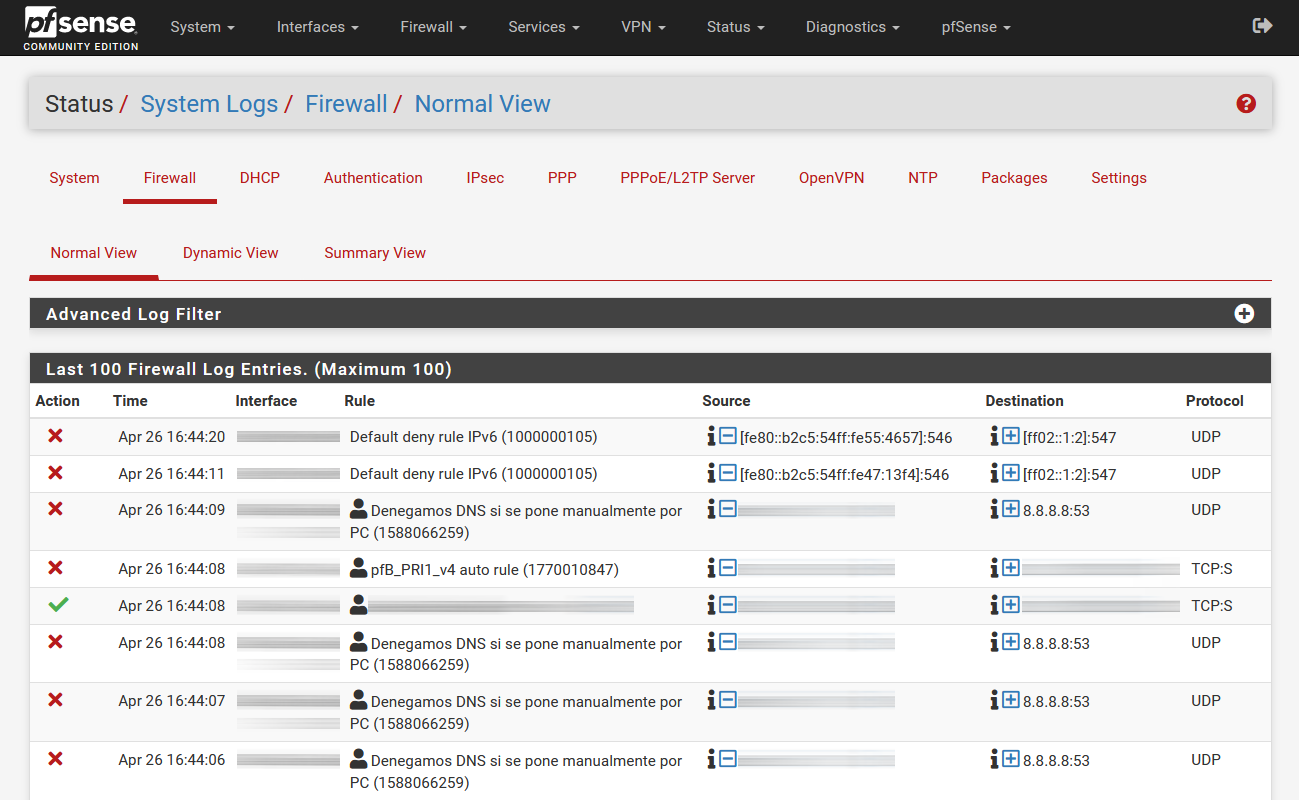Click destination 8.8.8.8:53 in the 16:44:06 row
The height and width of the screenshot is (800, 1299).
[x=1056, y=761]
